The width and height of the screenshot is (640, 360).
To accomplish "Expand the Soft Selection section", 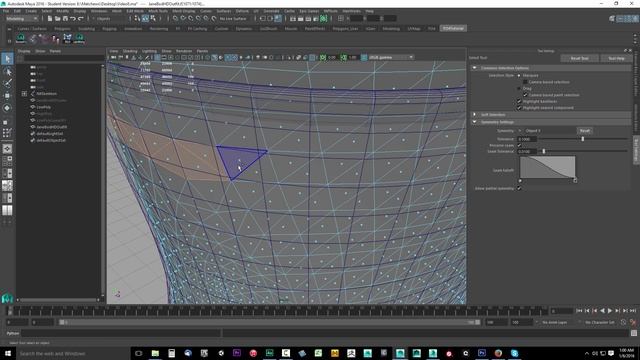I will (475, 115).
